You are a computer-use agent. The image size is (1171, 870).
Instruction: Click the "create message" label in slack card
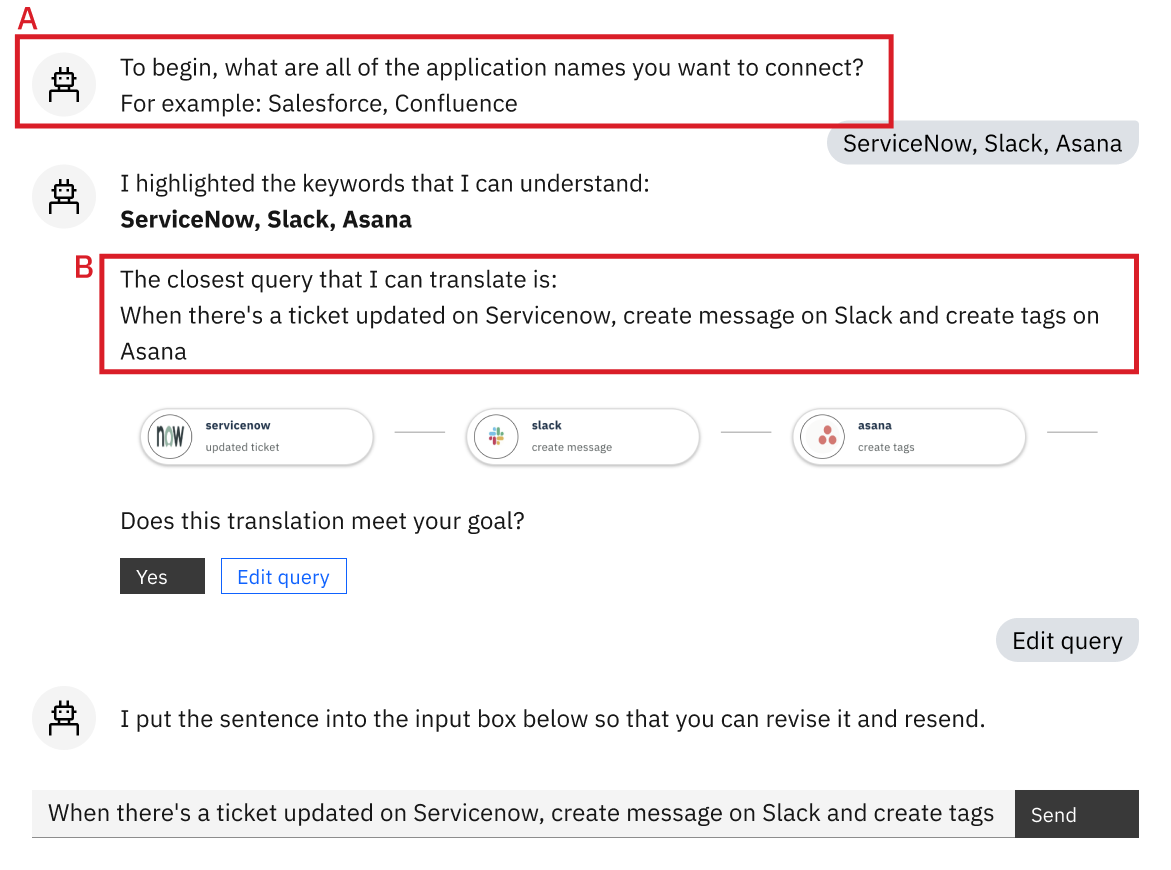[571, 447]
